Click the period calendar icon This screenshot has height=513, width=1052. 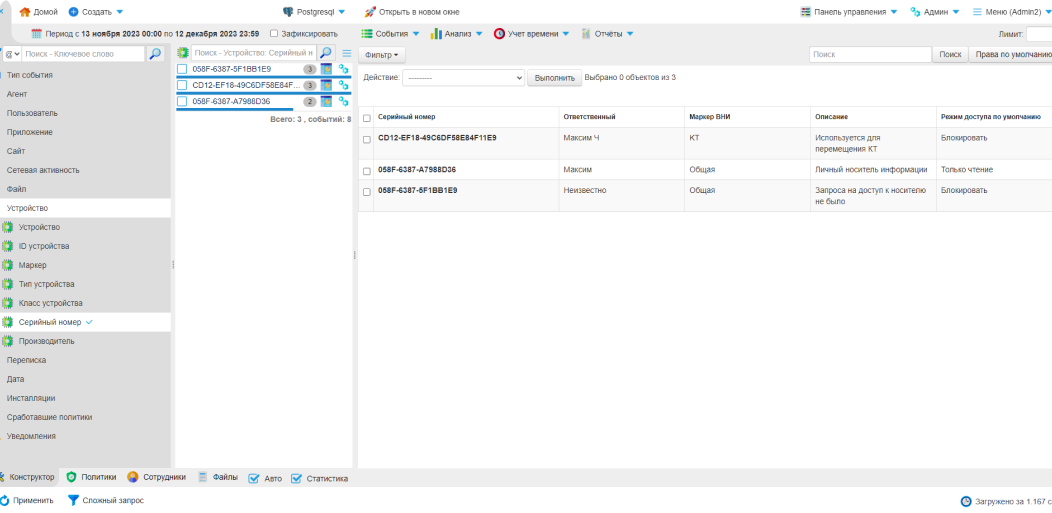pos(37,34)
